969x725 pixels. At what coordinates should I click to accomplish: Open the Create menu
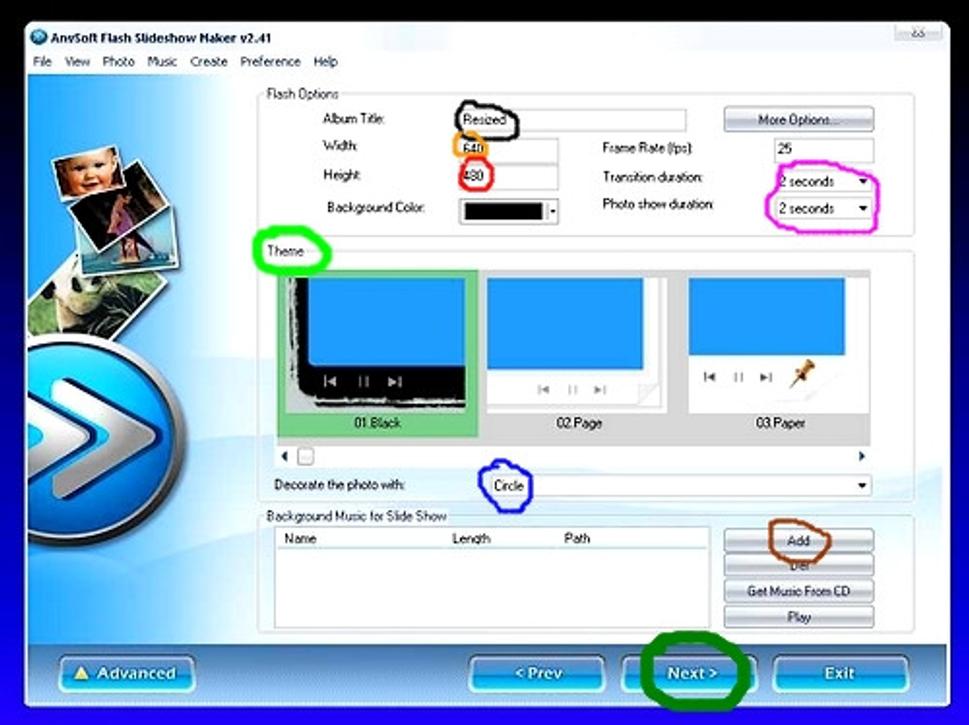coord(209,62)
